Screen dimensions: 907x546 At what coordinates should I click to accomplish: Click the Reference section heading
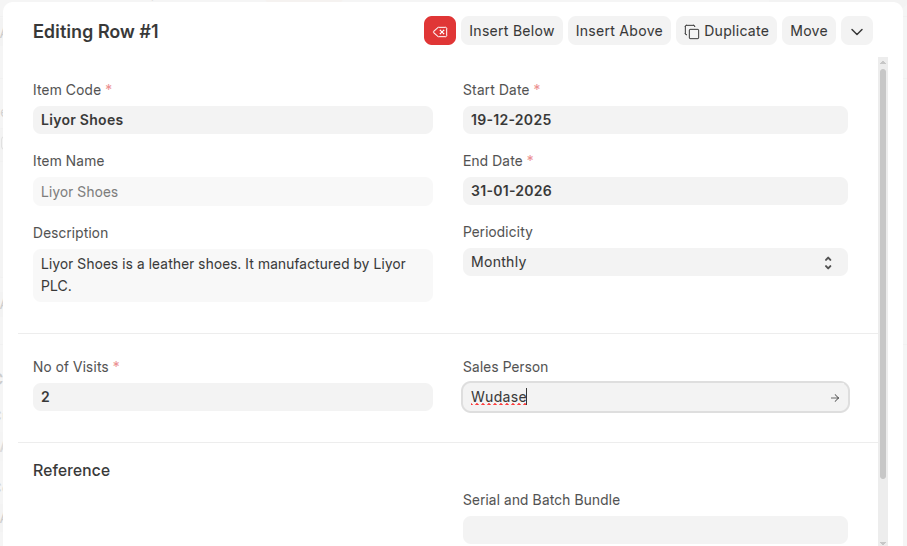[x=71, y=470]
